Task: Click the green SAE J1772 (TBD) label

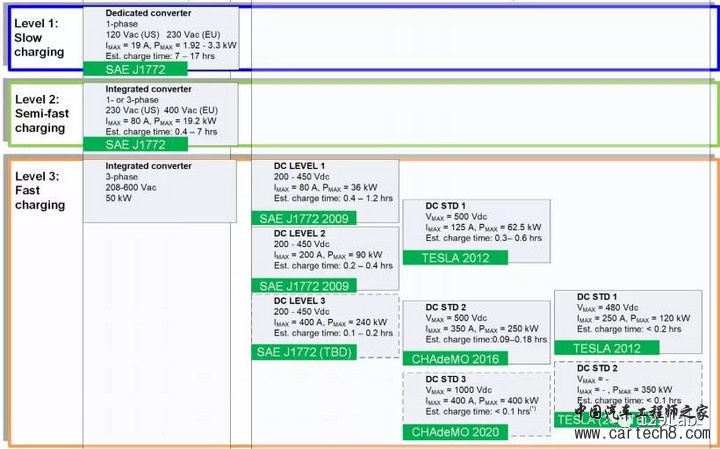Action: (301, 352)
